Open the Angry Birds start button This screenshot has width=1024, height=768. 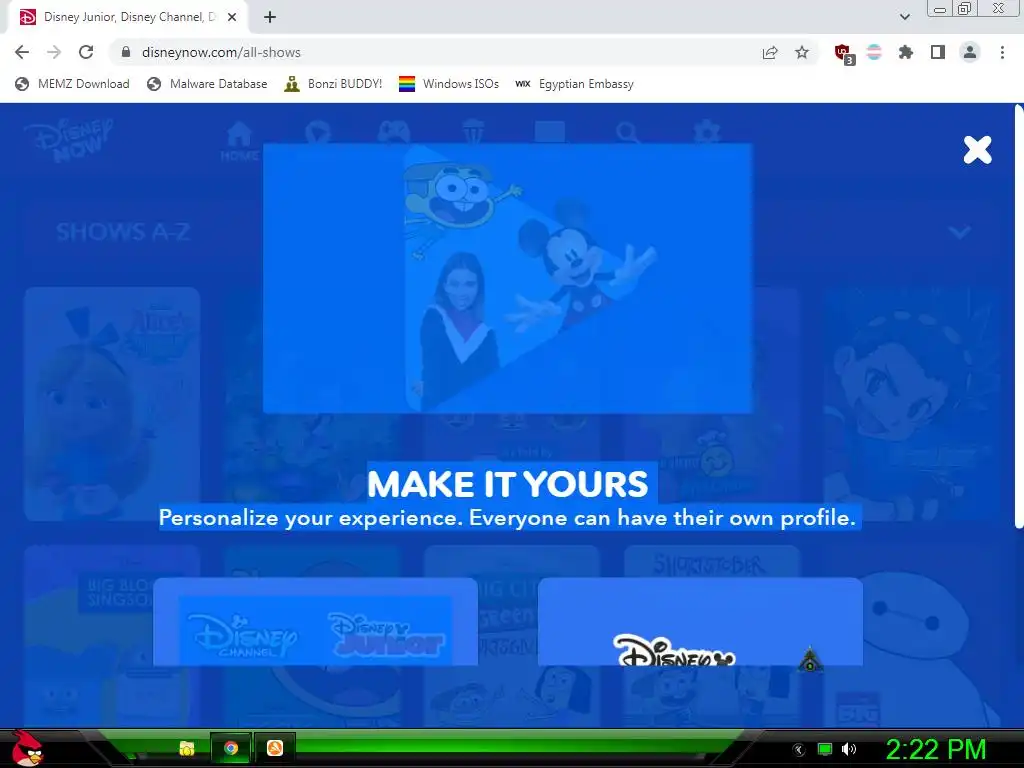(27, 748)
